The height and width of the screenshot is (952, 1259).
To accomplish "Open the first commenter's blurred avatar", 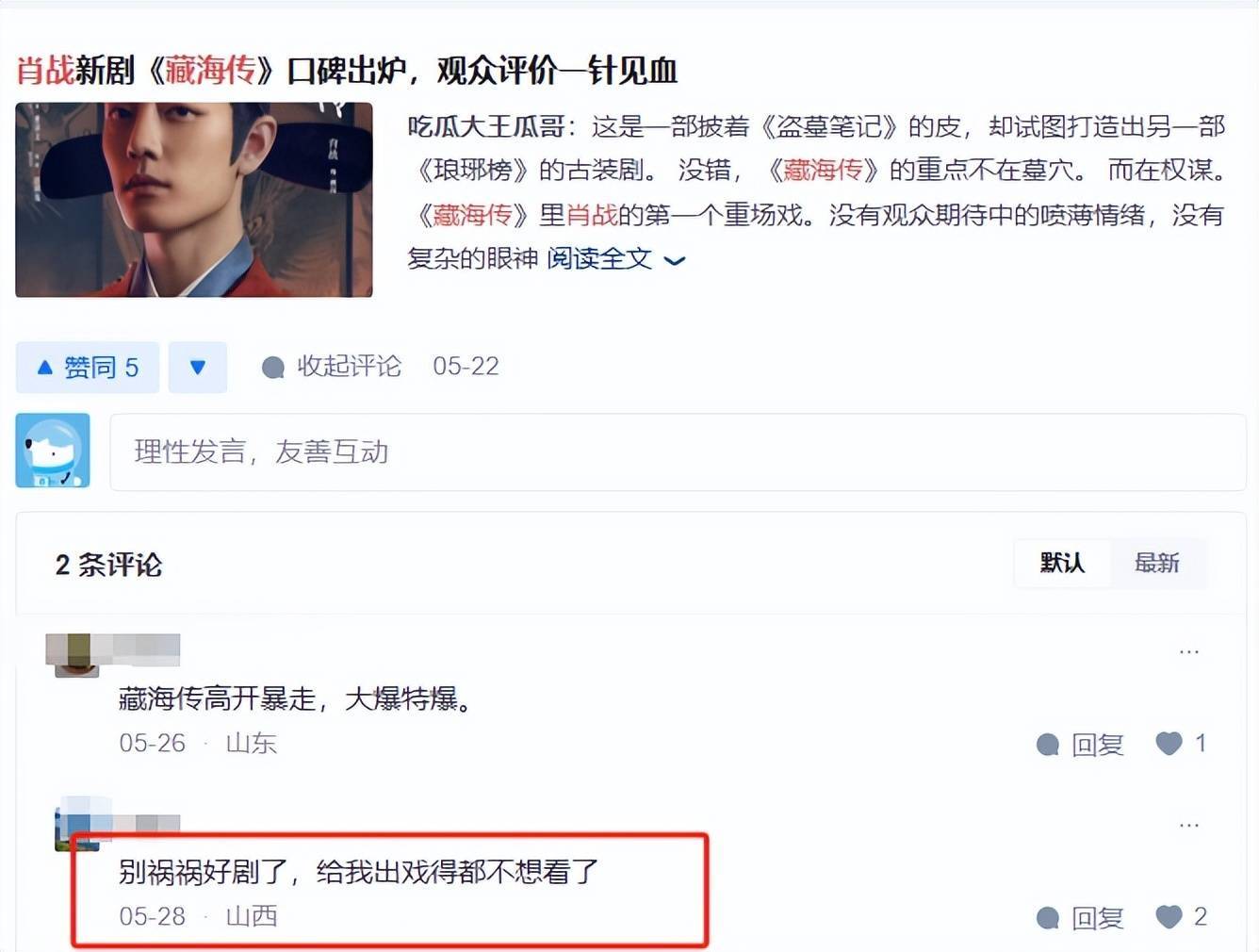I will pyautogui.click(x=75, y=654).
